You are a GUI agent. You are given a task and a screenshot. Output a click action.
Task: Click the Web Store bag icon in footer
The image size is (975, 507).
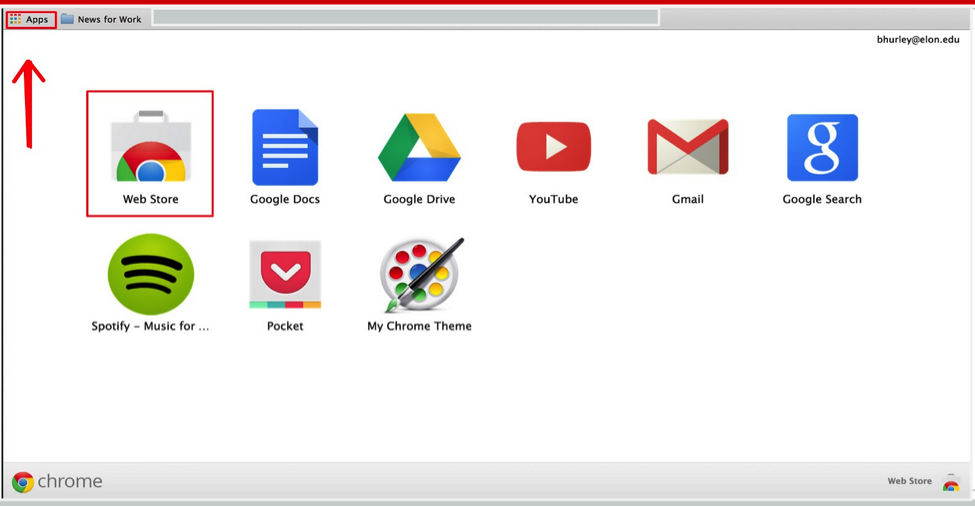point(951,482)
